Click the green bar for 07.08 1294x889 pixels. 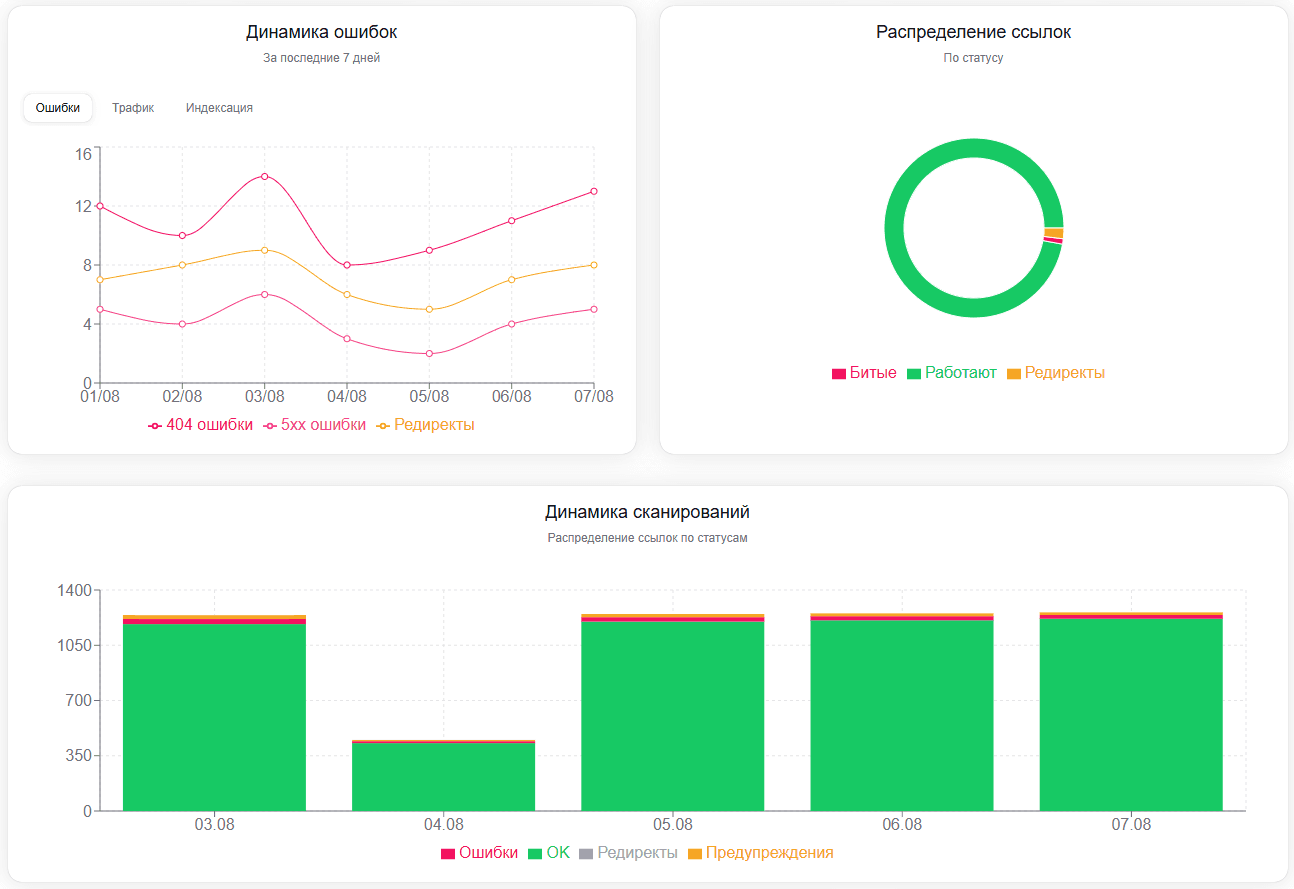point(1131,715)
